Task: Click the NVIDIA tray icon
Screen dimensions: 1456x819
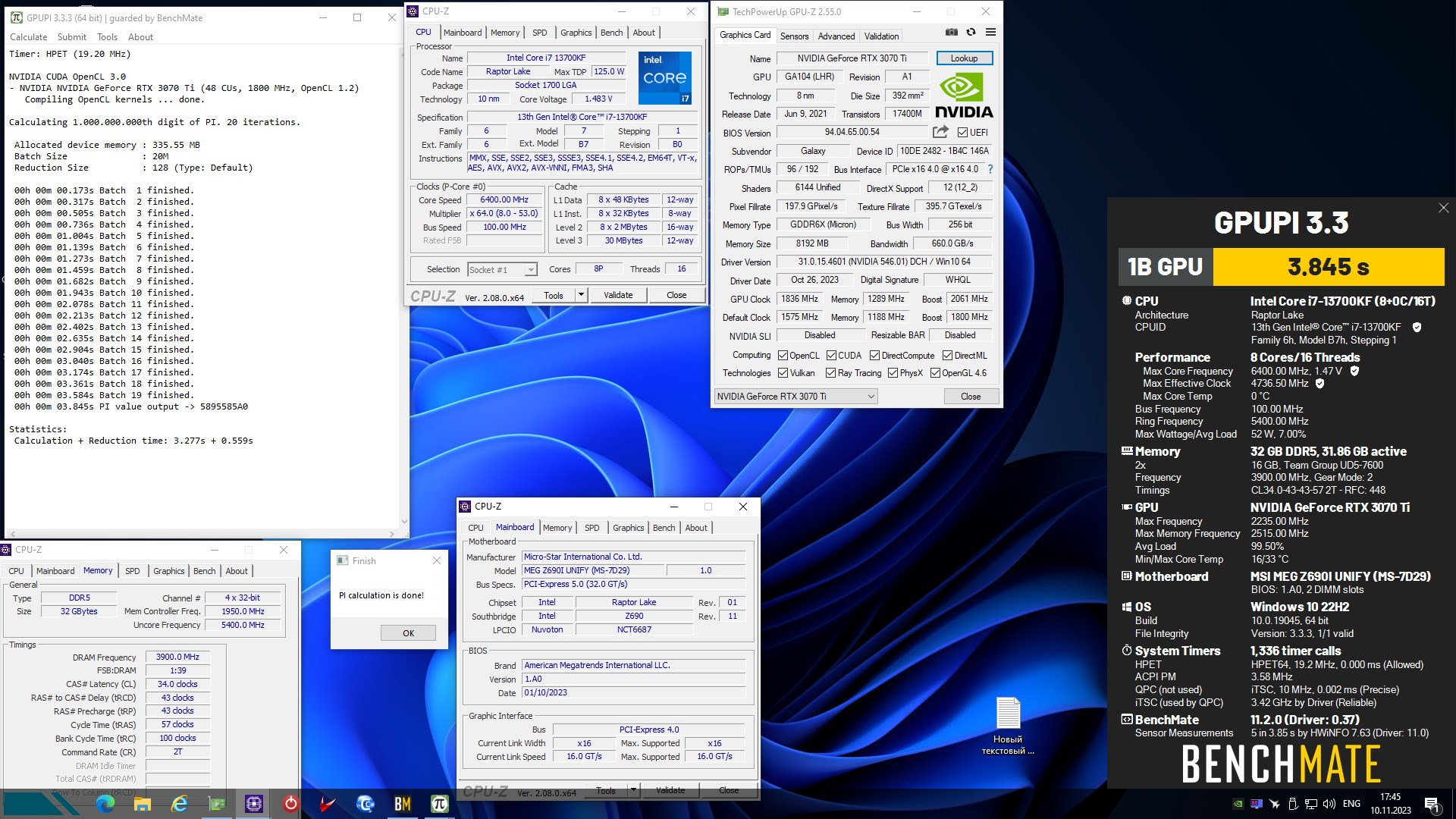Action: click(x=1238, y=804)
